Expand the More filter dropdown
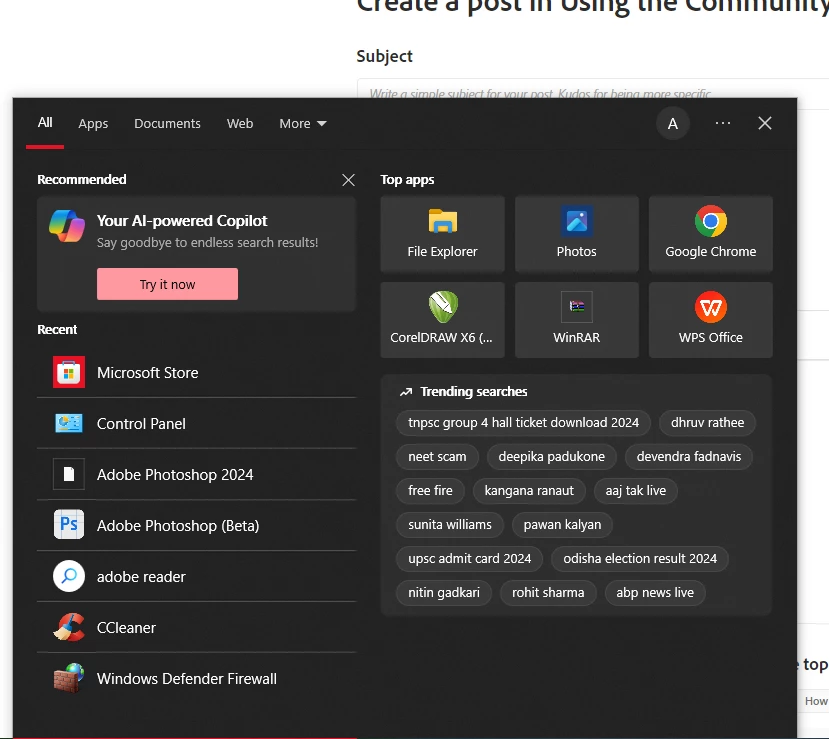The height and width of the screenshot is (739, 829). point(302,124)
